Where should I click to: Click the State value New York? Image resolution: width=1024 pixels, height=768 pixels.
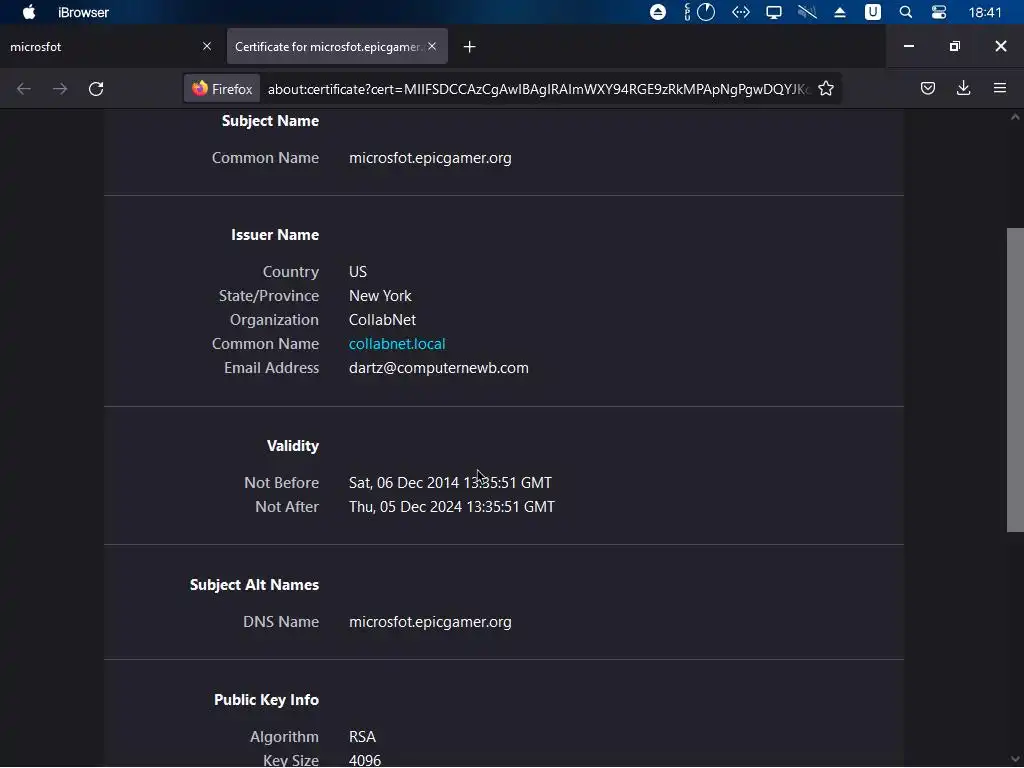point(380,296)
